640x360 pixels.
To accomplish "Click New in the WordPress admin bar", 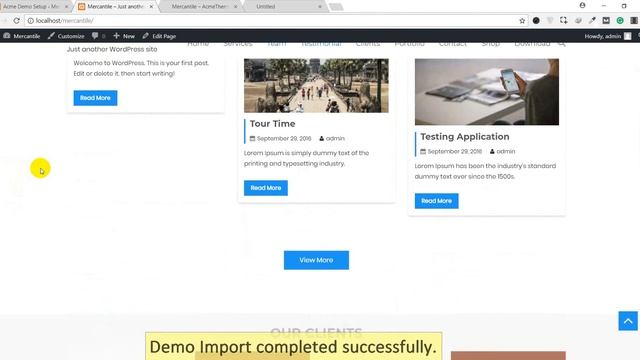I will [124, 36].
